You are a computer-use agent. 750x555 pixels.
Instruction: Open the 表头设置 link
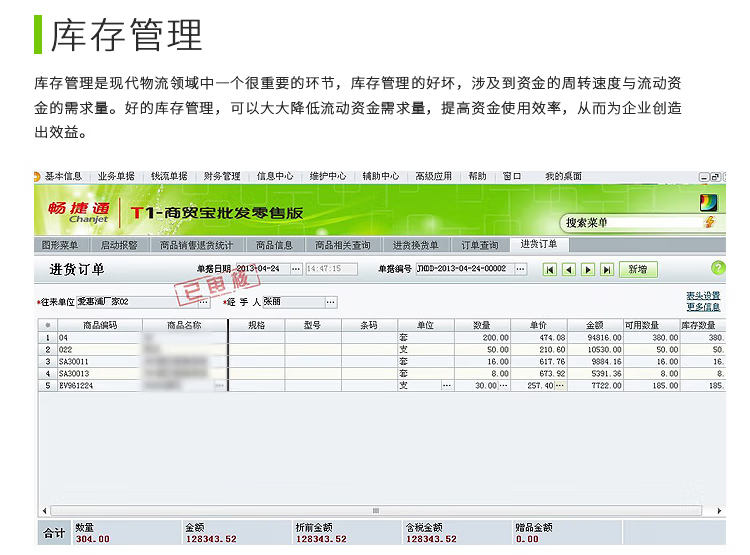point(703,296)
